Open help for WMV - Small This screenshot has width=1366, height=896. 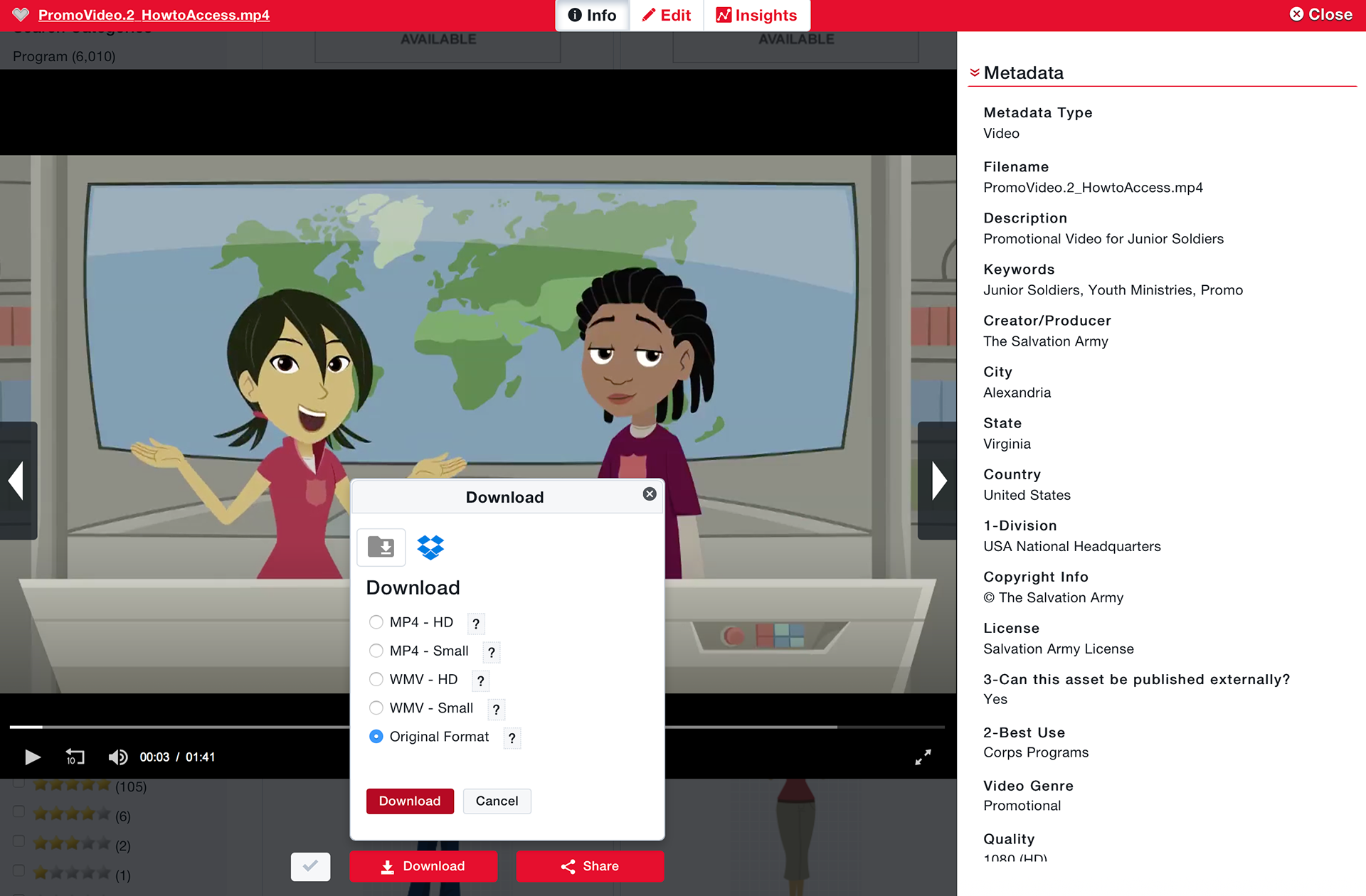(x=497, y=709)
